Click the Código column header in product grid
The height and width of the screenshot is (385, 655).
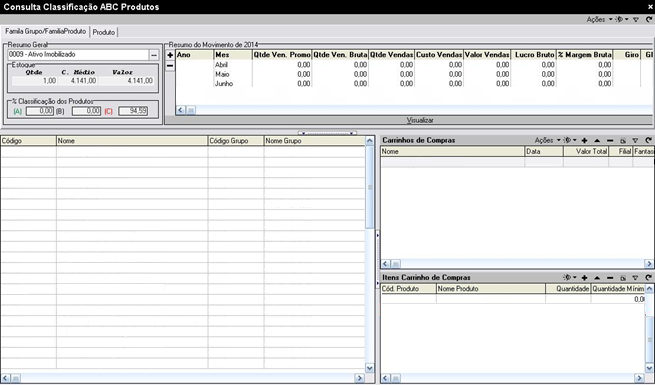click(28, 141)
